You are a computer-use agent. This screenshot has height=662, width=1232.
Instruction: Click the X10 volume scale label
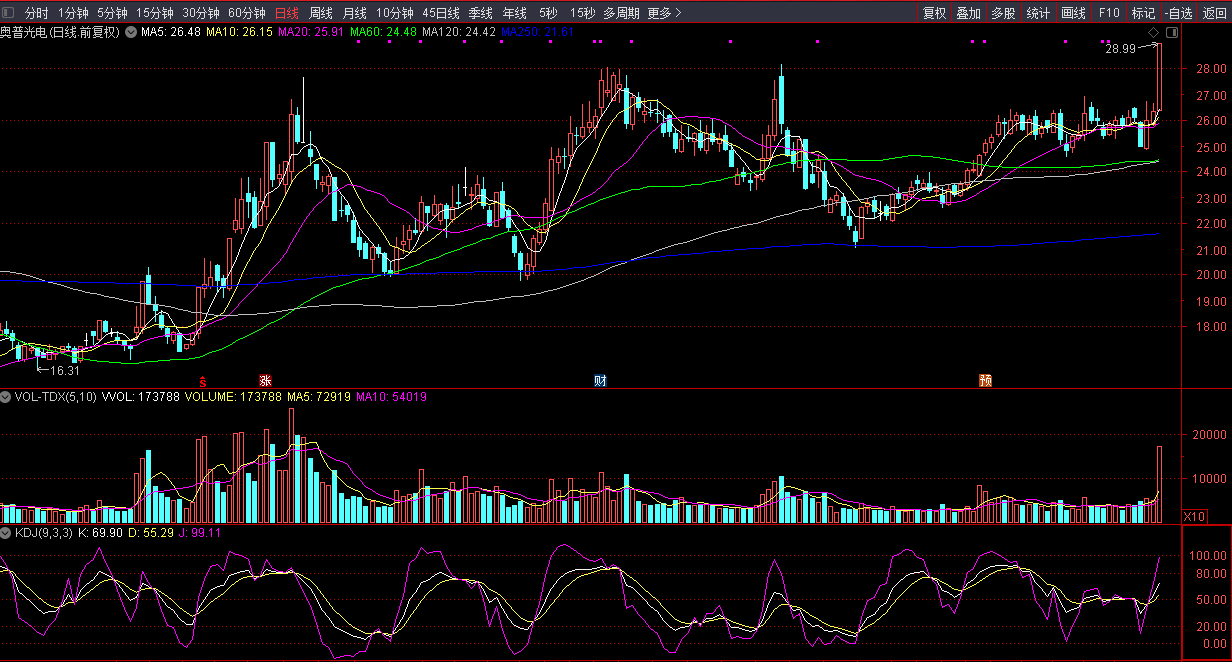[x=1193, y=517]
